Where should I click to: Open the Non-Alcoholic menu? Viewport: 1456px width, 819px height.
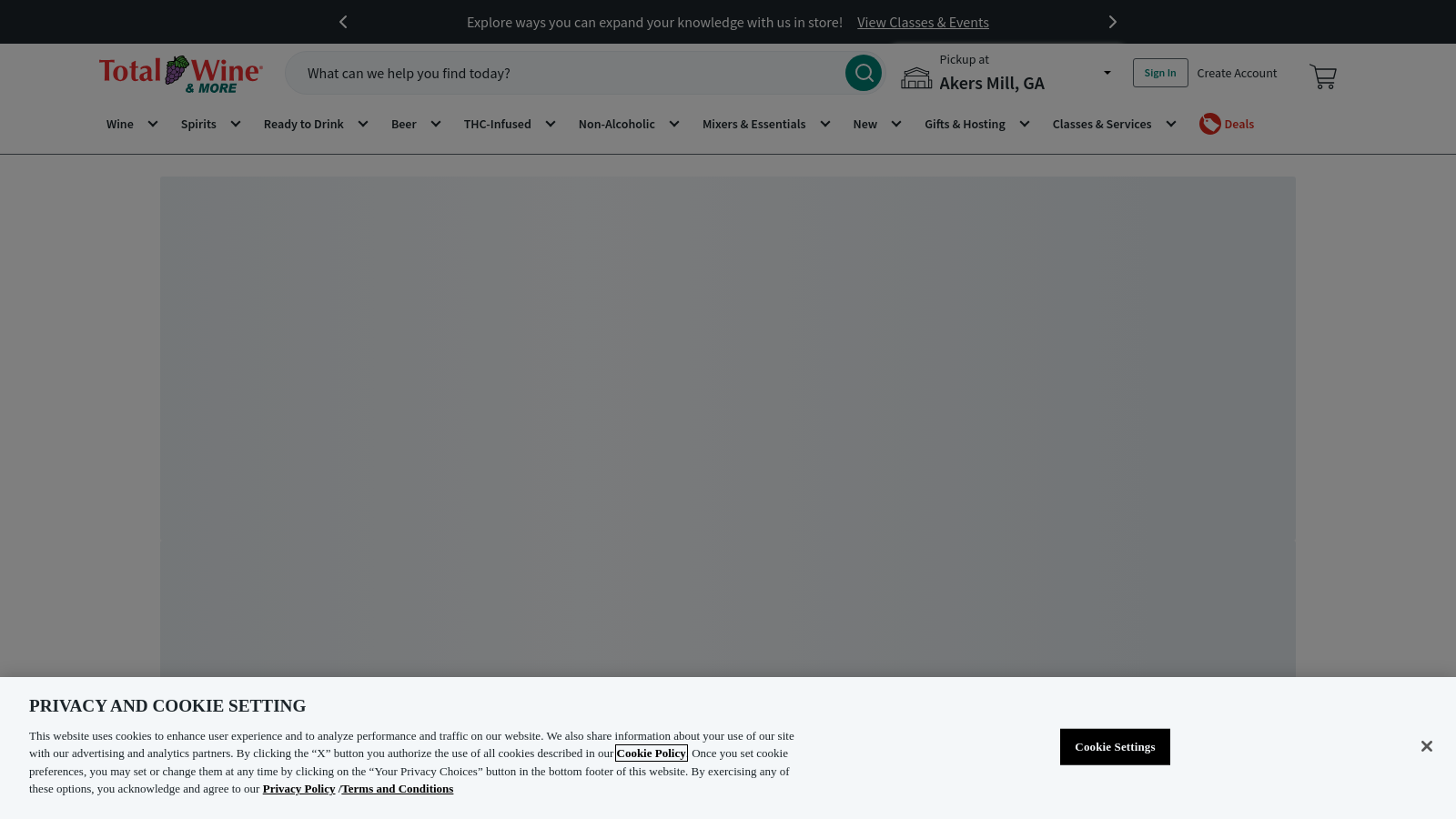click(x=616, y=124)
